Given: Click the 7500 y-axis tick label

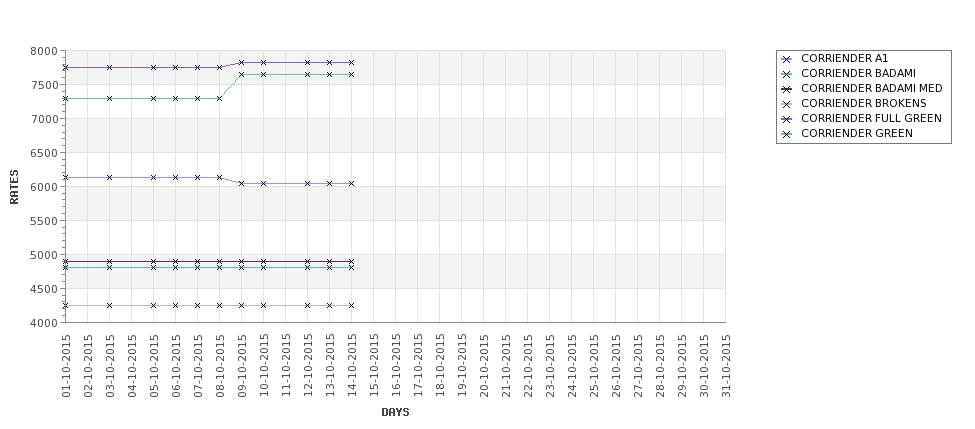Looking at the screenshot, I should [44, 85].
